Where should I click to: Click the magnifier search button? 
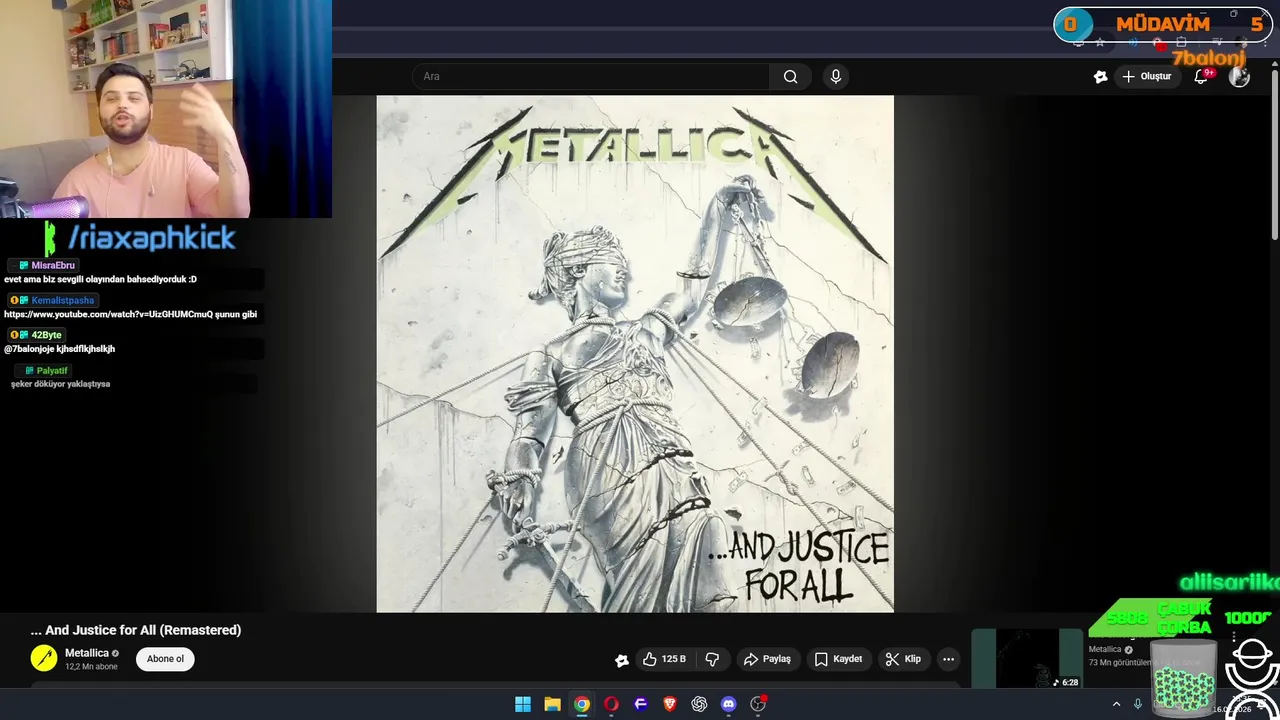tap(790, 76)
